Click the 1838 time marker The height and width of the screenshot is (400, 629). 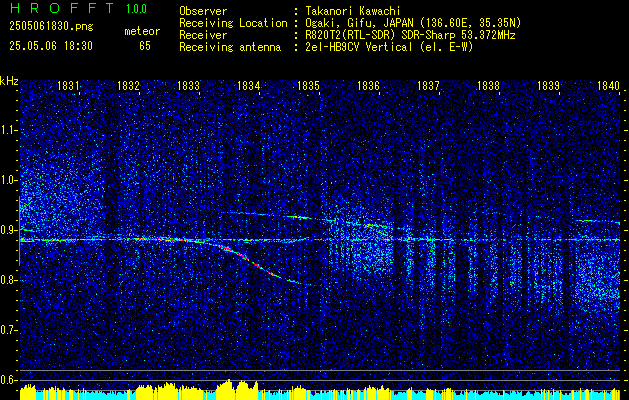click(489, 85)
